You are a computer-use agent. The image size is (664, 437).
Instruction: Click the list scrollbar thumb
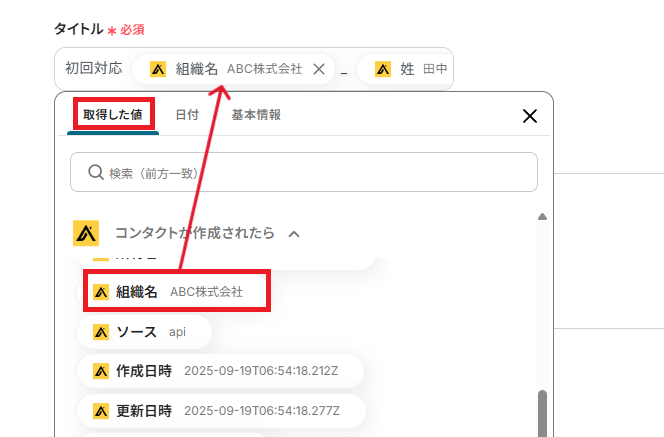542,413
